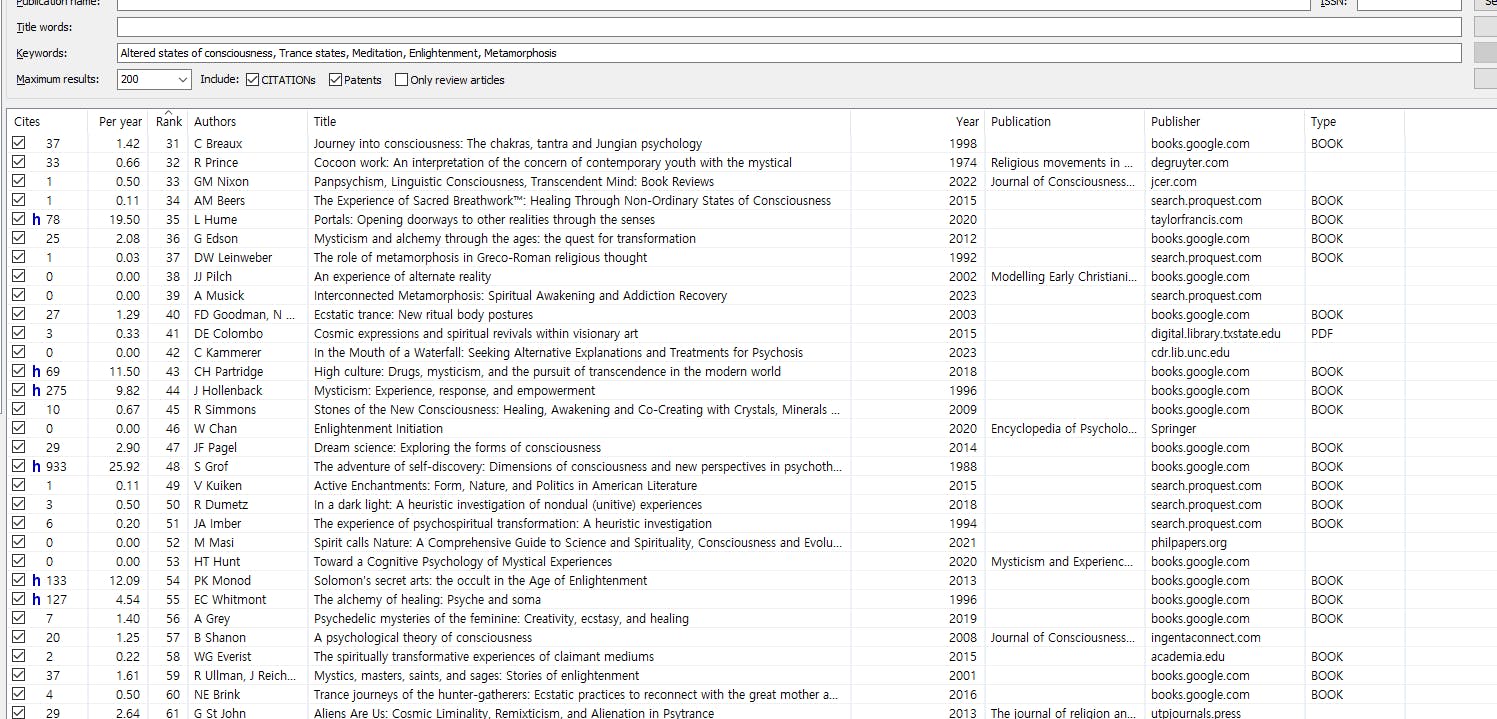Select 'The Experience of Sacred Breathwork' title
The height and width of the screenshot is (719, 1497).
572,201
